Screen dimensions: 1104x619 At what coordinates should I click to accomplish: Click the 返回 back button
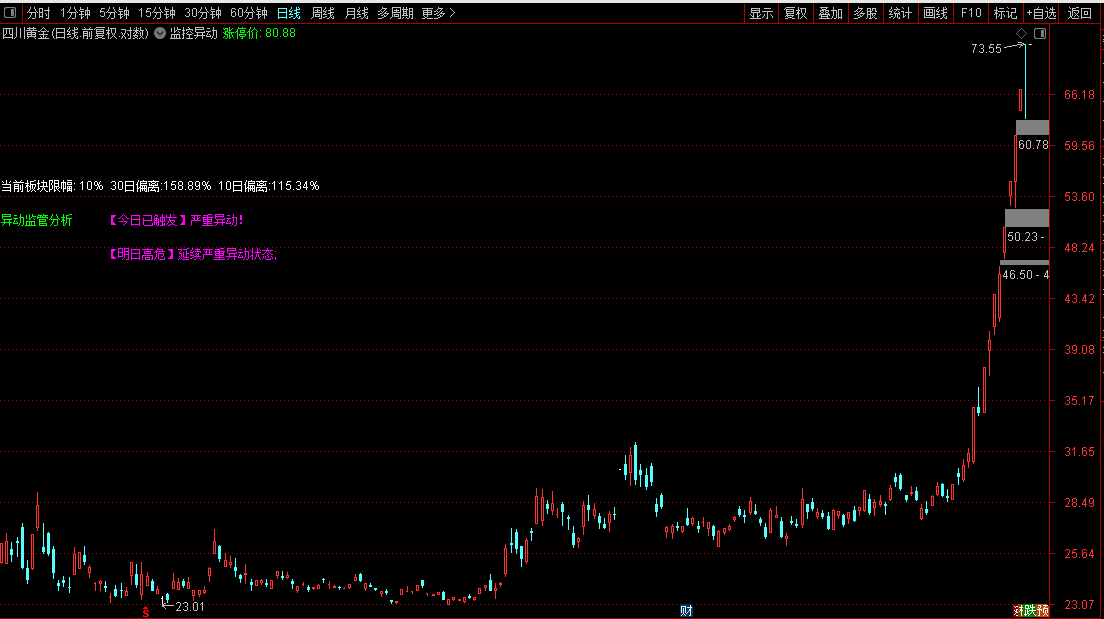point(1079,13)
